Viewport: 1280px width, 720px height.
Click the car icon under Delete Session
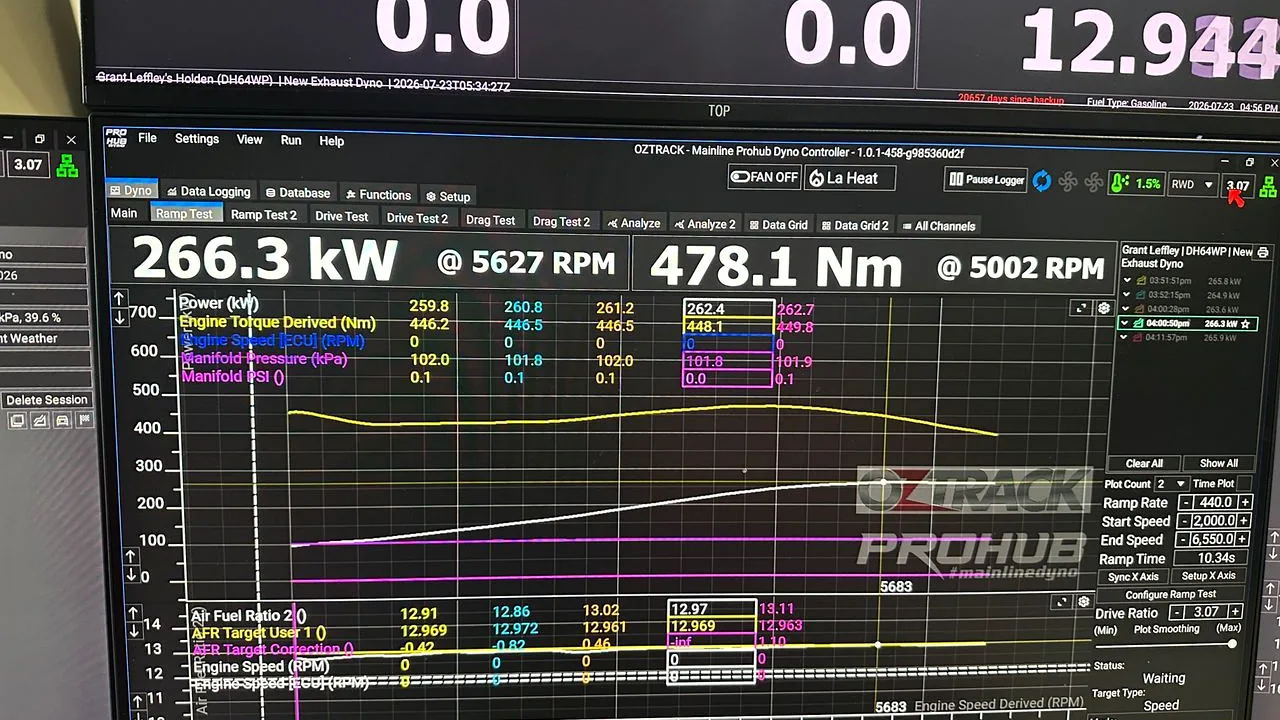coord(63,421)
